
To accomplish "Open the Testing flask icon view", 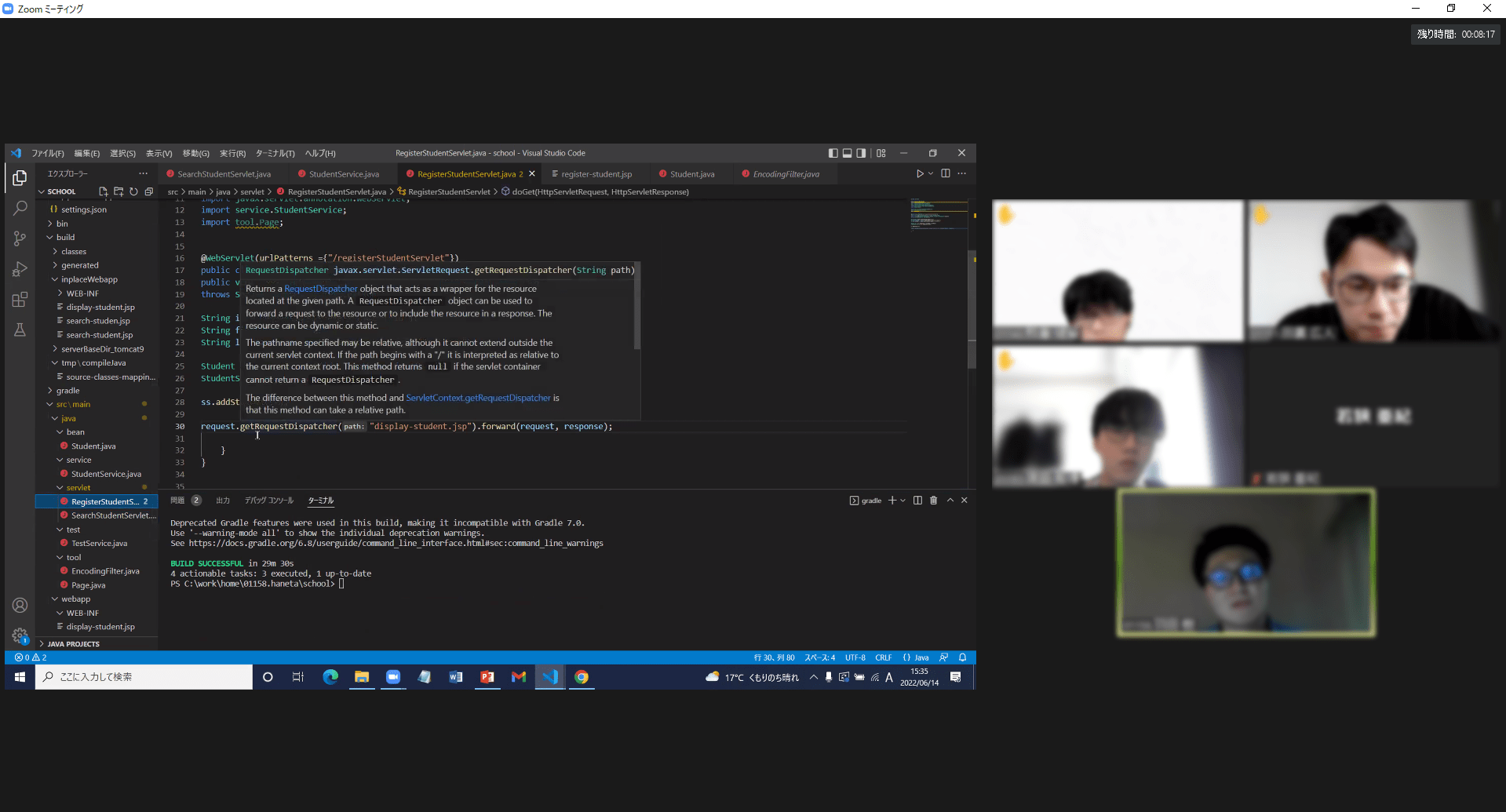I will [20, 330].
